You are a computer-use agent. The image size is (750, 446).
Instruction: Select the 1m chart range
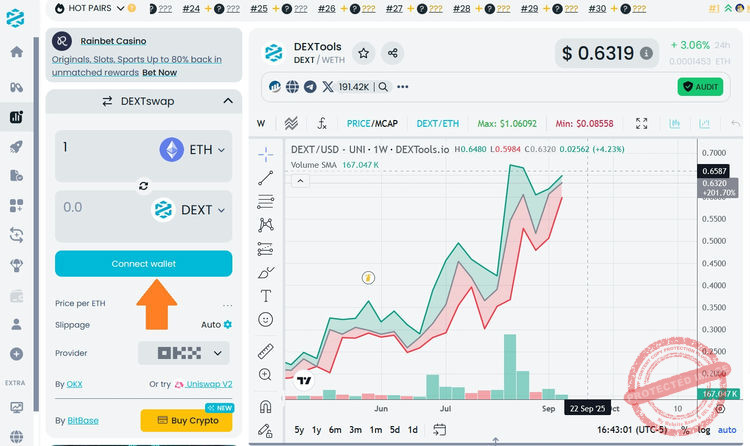tap(376, 430)
